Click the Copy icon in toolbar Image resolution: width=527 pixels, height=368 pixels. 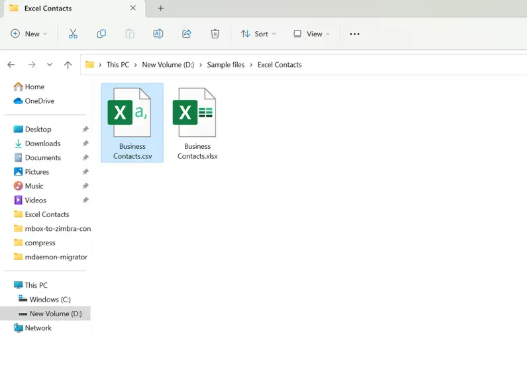pos(101,34)
